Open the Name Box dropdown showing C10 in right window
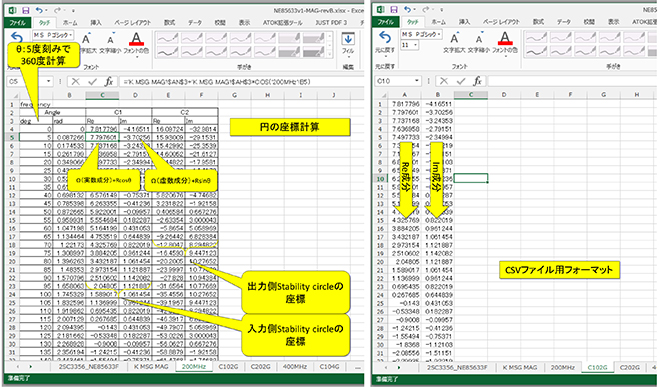The image size is (660, 387). pyautogui.click(x=417, y=80)
